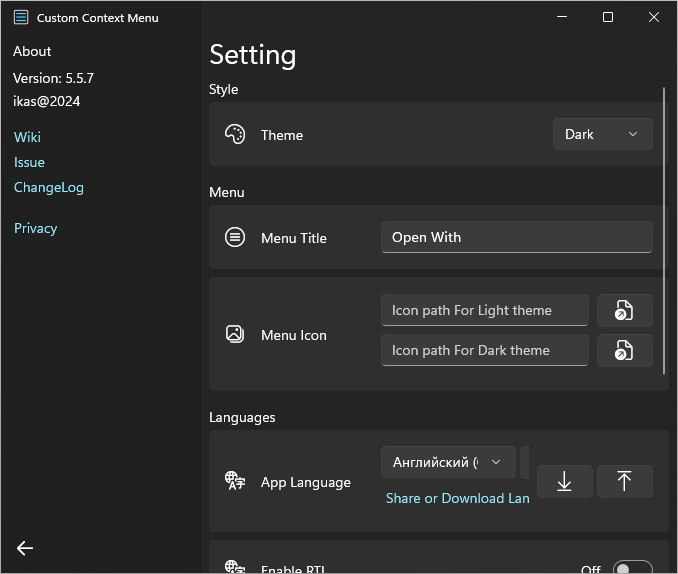
Task: Click Share or Download Language link
Action: [x=457, y=498]
